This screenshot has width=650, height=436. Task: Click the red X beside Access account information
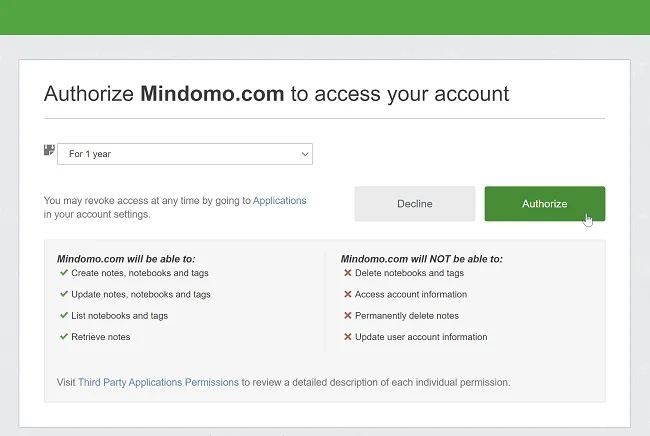point(348,294)
